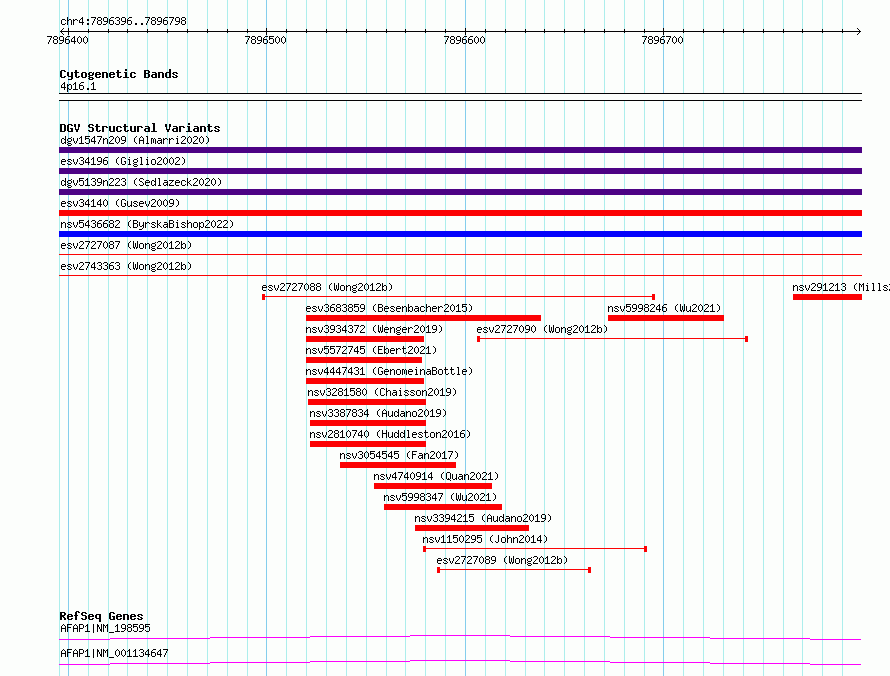This screenshot has width=890, height=676.
Task: Open the AFAP1|NM_198595 gene label
Action: click(105, 628)
